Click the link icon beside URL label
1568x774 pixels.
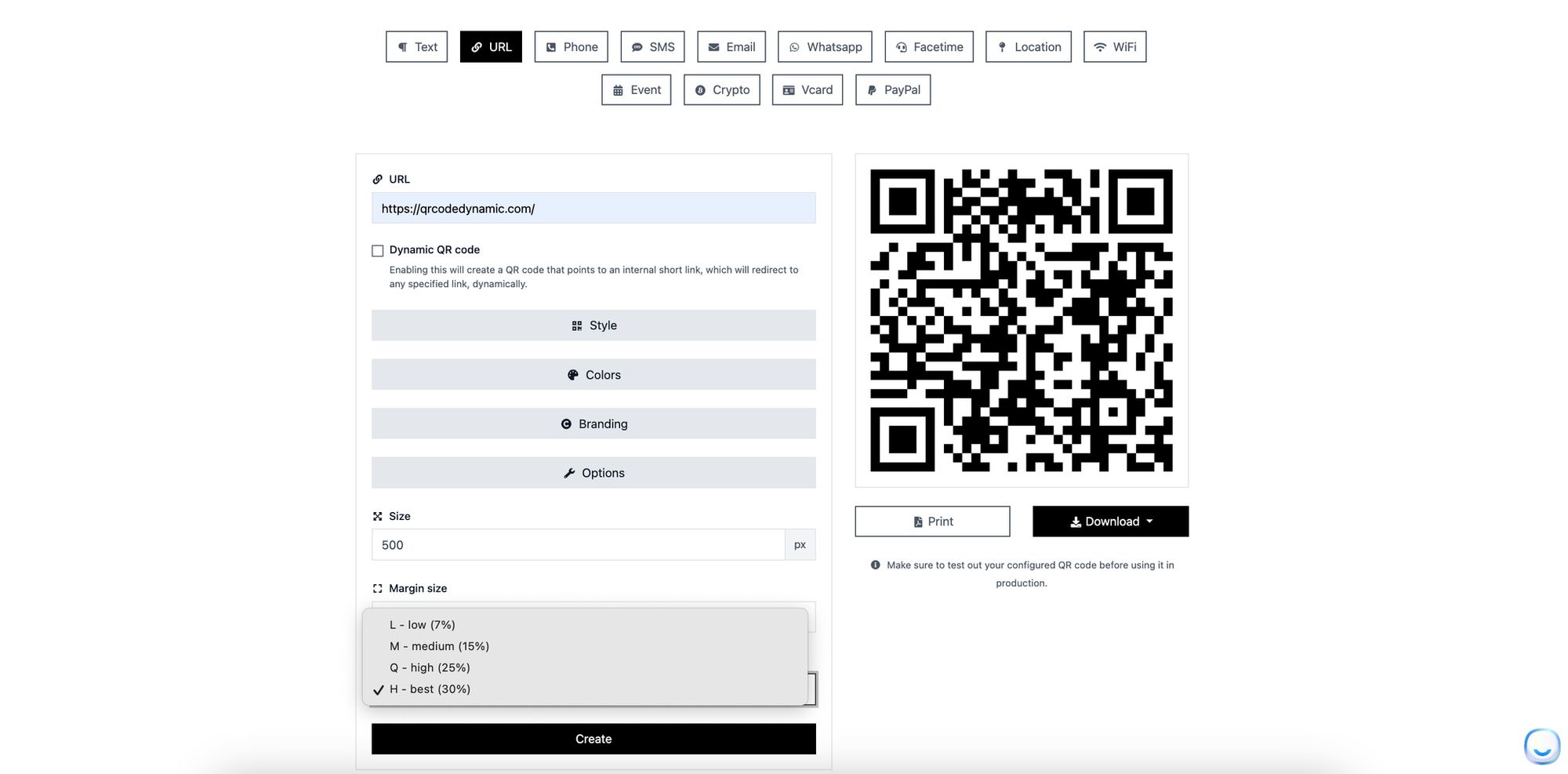click(x=377, y=180)
